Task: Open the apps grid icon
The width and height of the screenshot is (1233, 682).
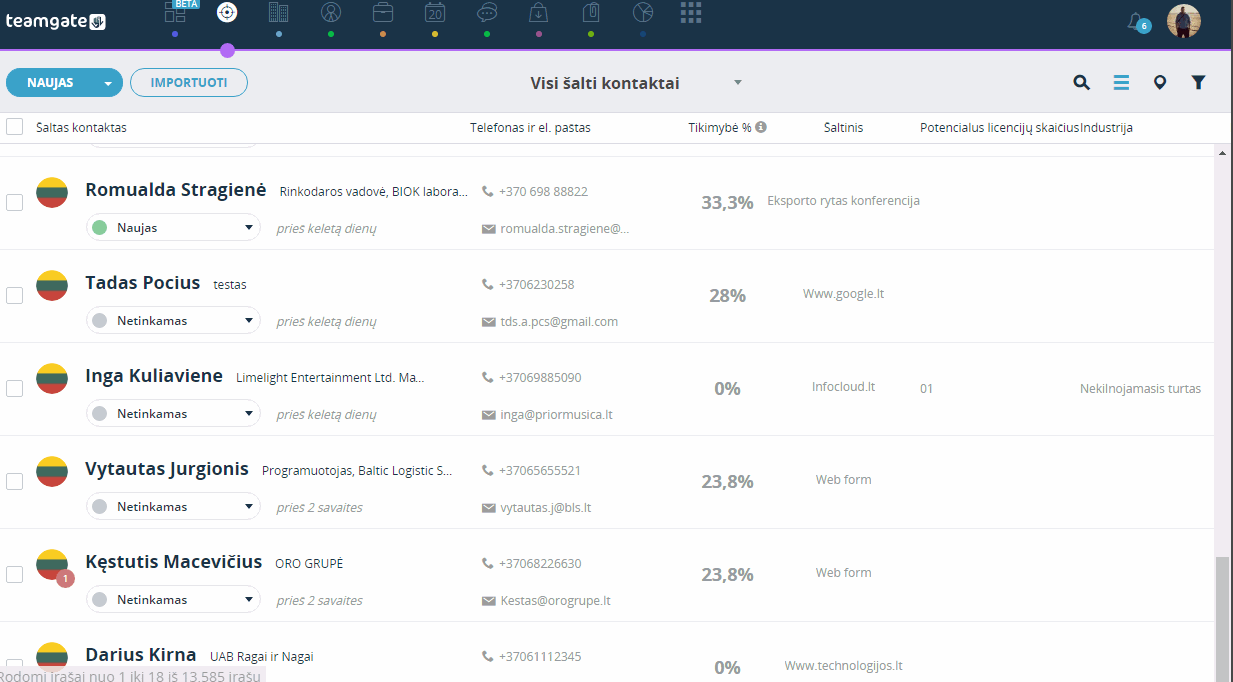Action: pos(691,13)
